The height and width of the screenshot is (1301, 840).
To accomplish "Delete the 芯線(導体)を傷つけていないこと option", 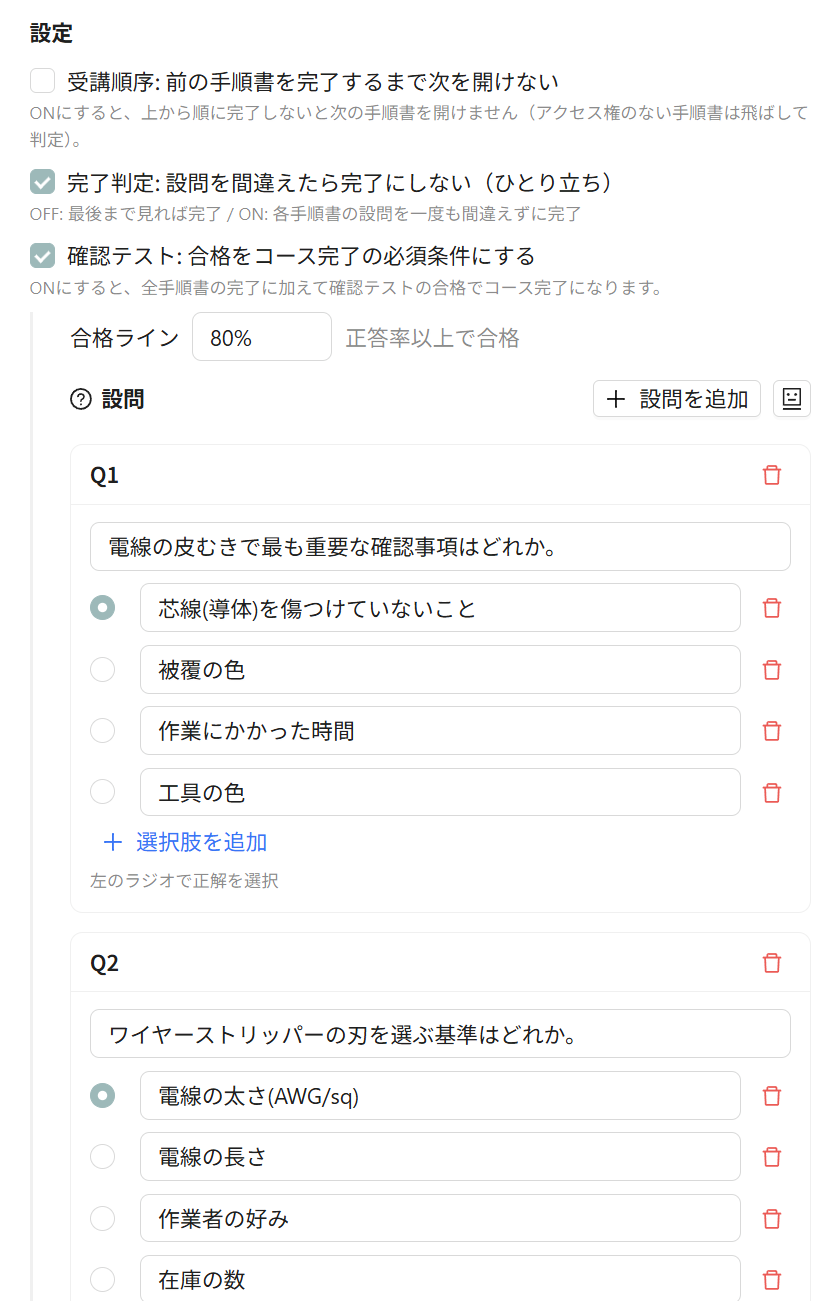I will point(771,608).
